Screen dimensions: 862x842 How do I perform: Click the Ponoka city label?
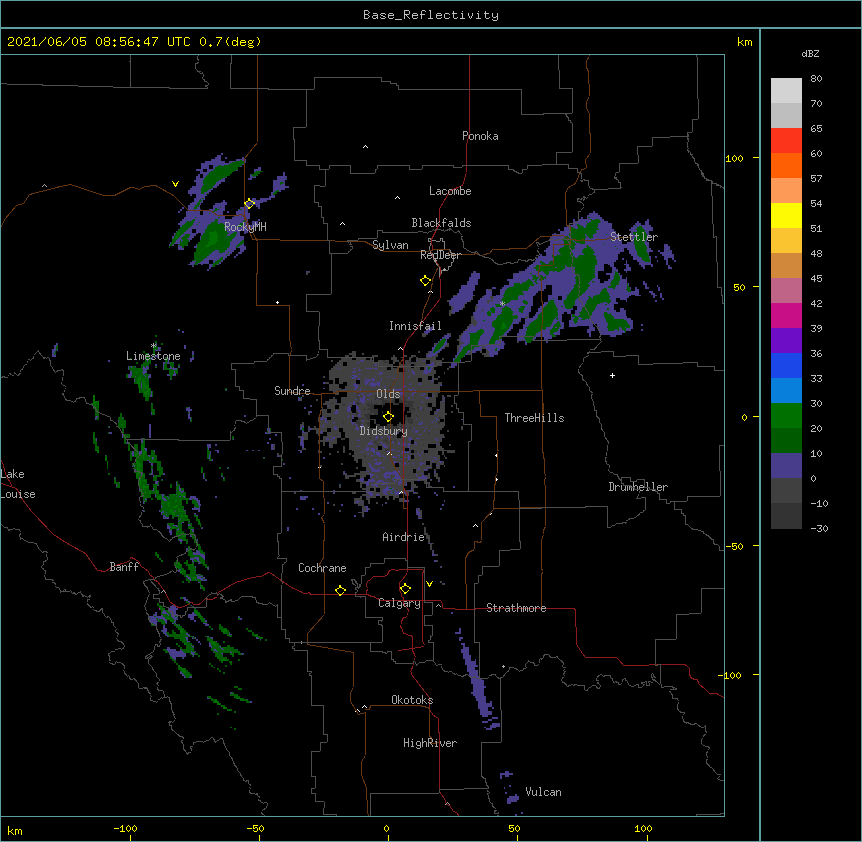[x=480, y=136]
